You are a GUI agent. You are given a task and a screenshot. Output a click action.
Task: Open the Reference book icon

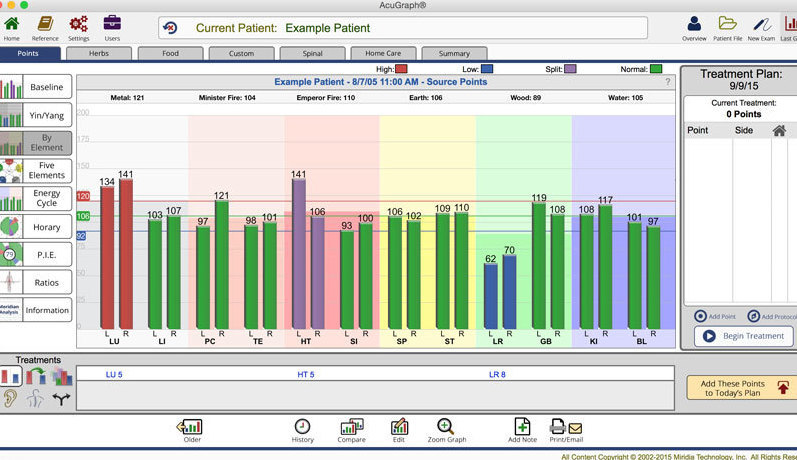click(45, 24)
